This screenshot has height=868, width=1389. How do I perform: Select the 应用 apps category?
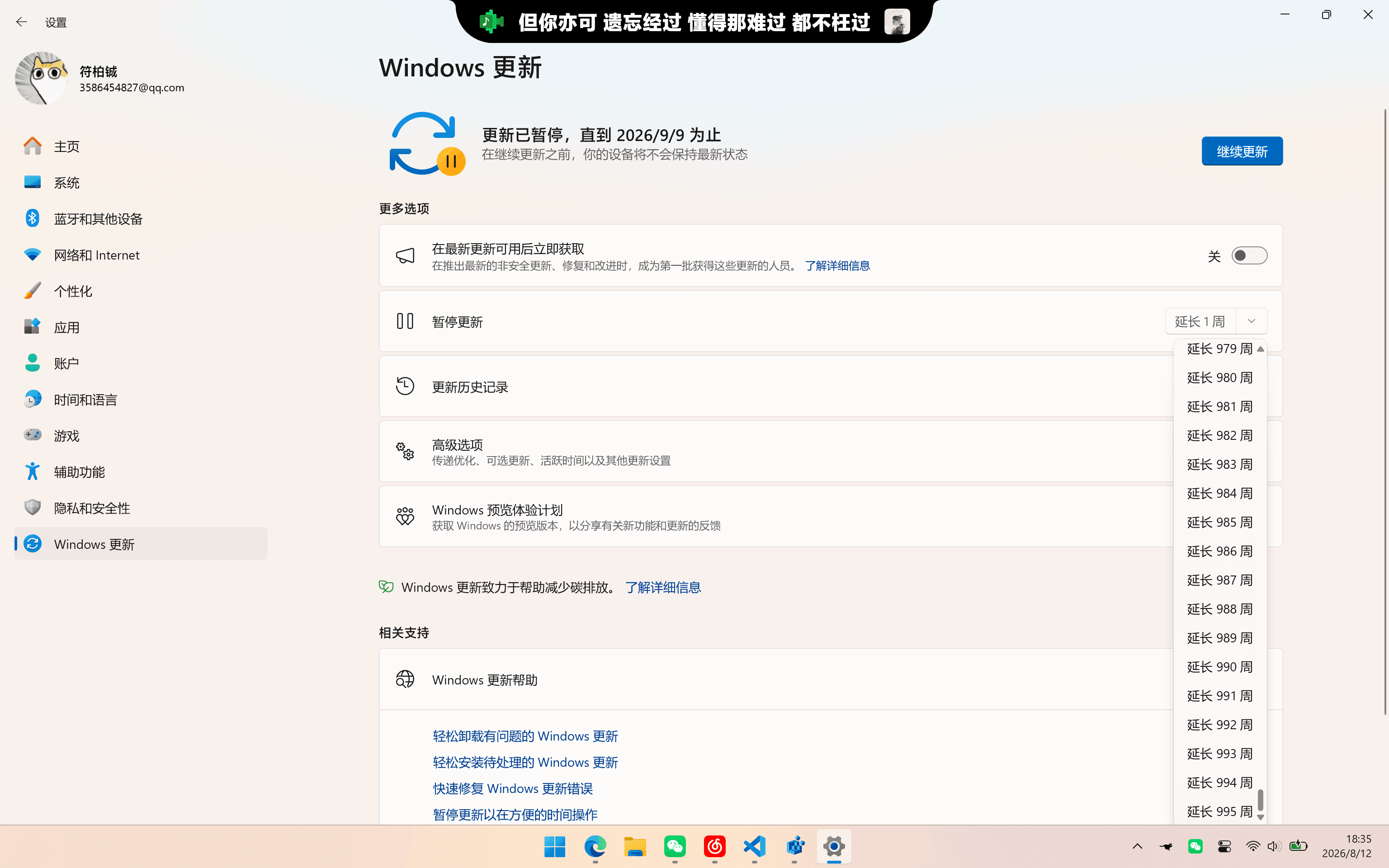tap(141, 327)
